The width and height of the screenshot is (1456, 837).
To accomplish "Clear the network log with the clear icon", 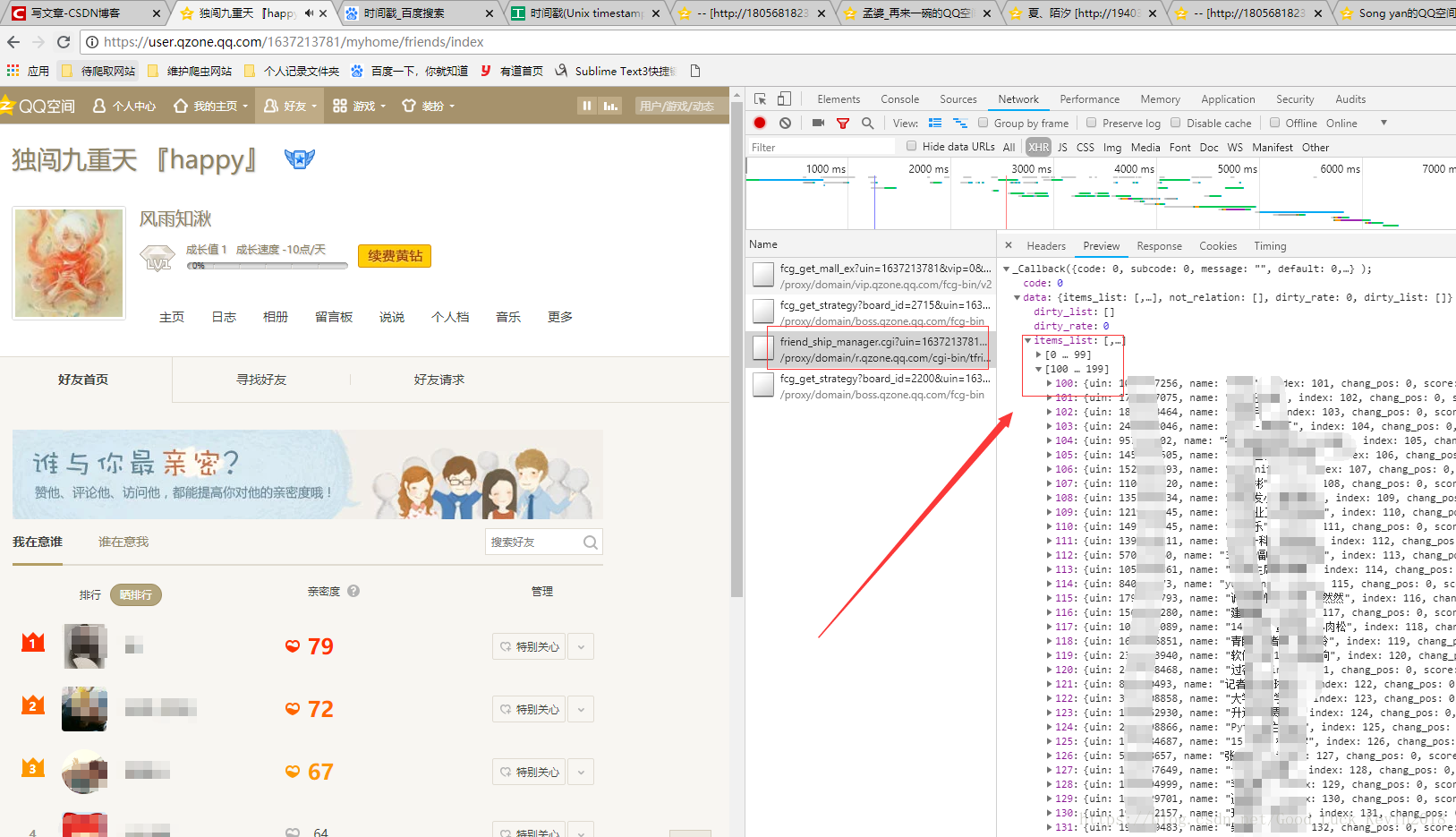I will 785,124.
